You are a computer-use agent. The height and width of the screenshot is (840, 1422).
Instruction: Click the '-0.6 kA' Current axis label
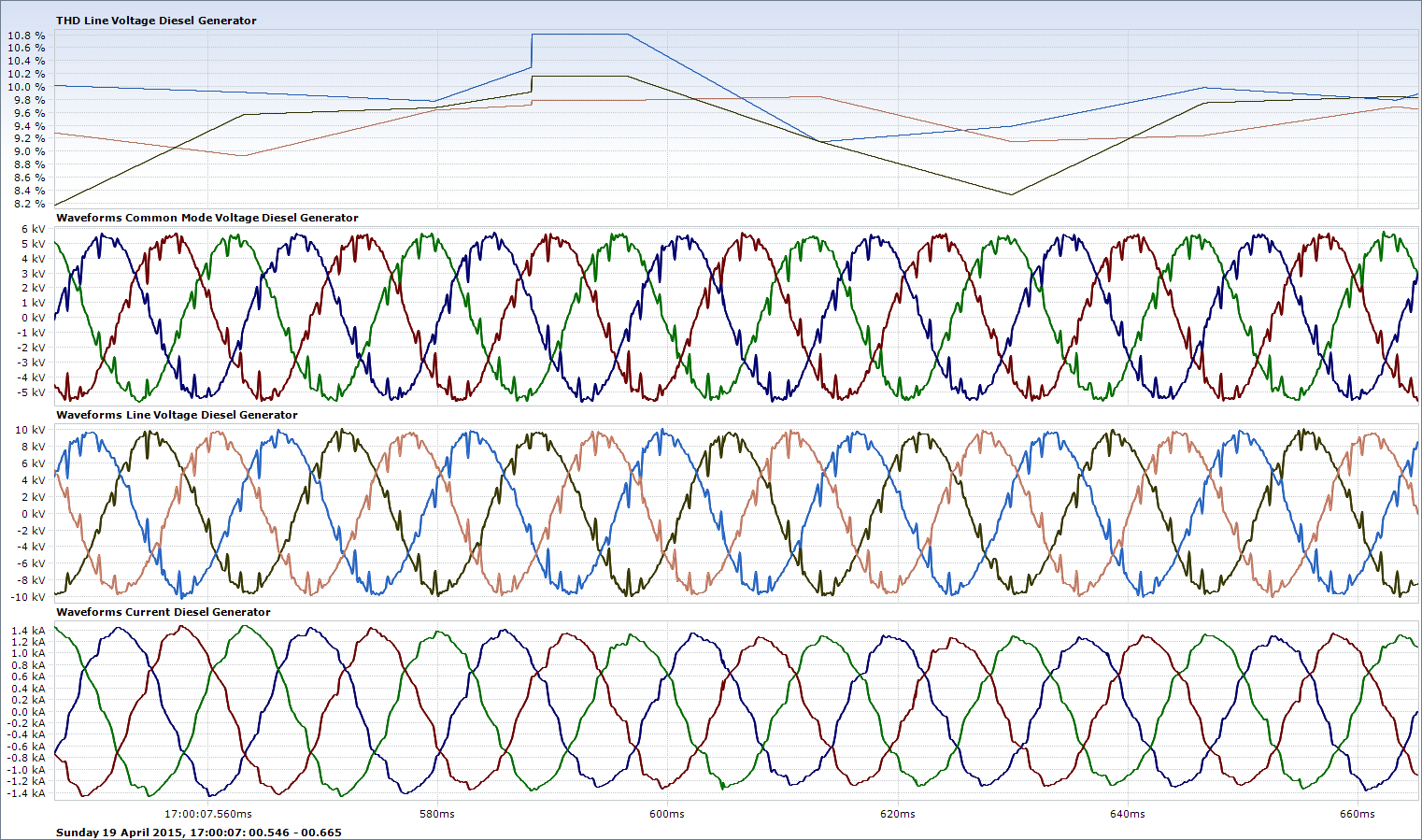click(26, 747)
